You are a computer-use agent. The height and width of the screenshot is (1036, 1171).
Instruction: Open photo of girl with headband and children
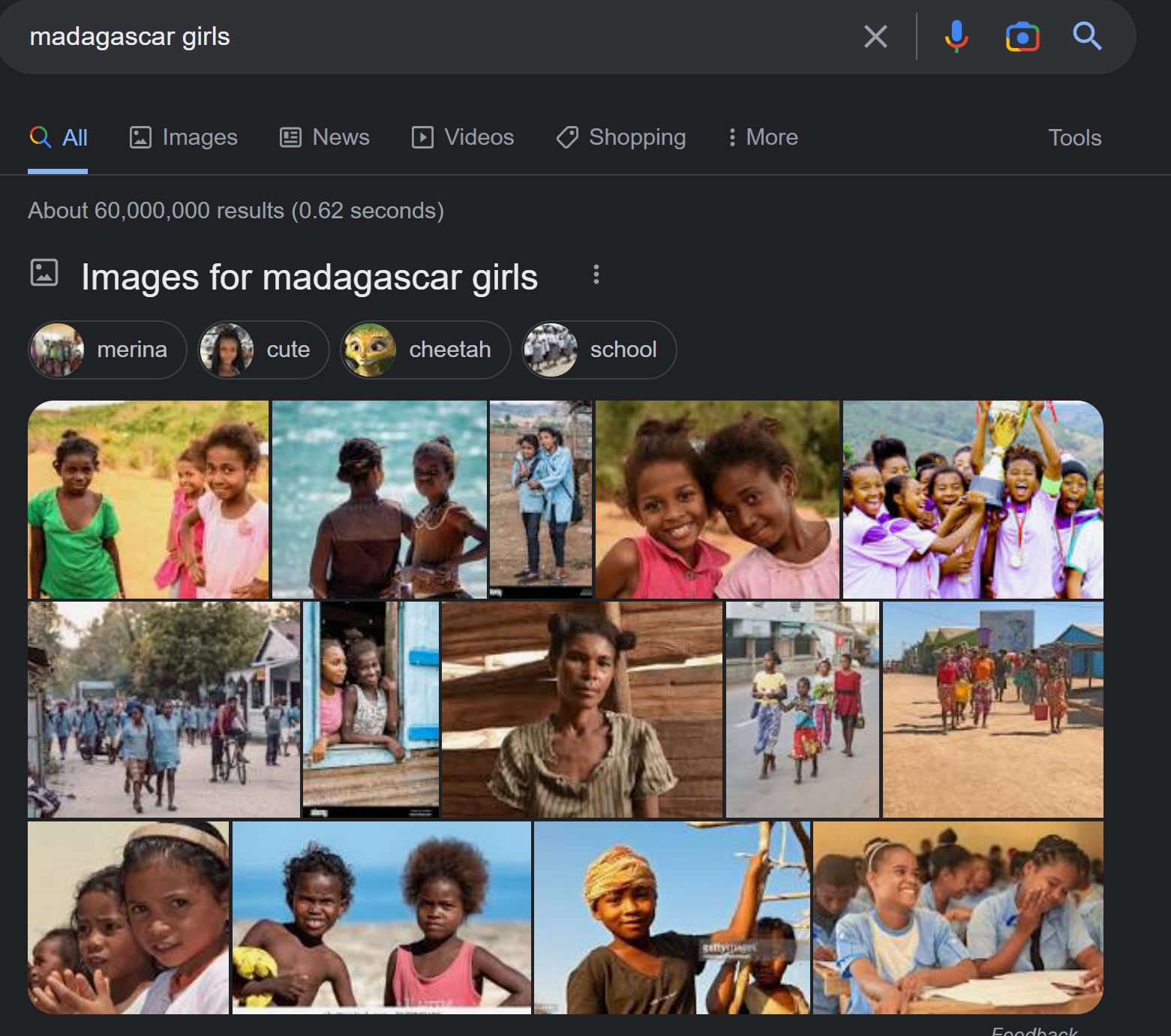(128, 917)
